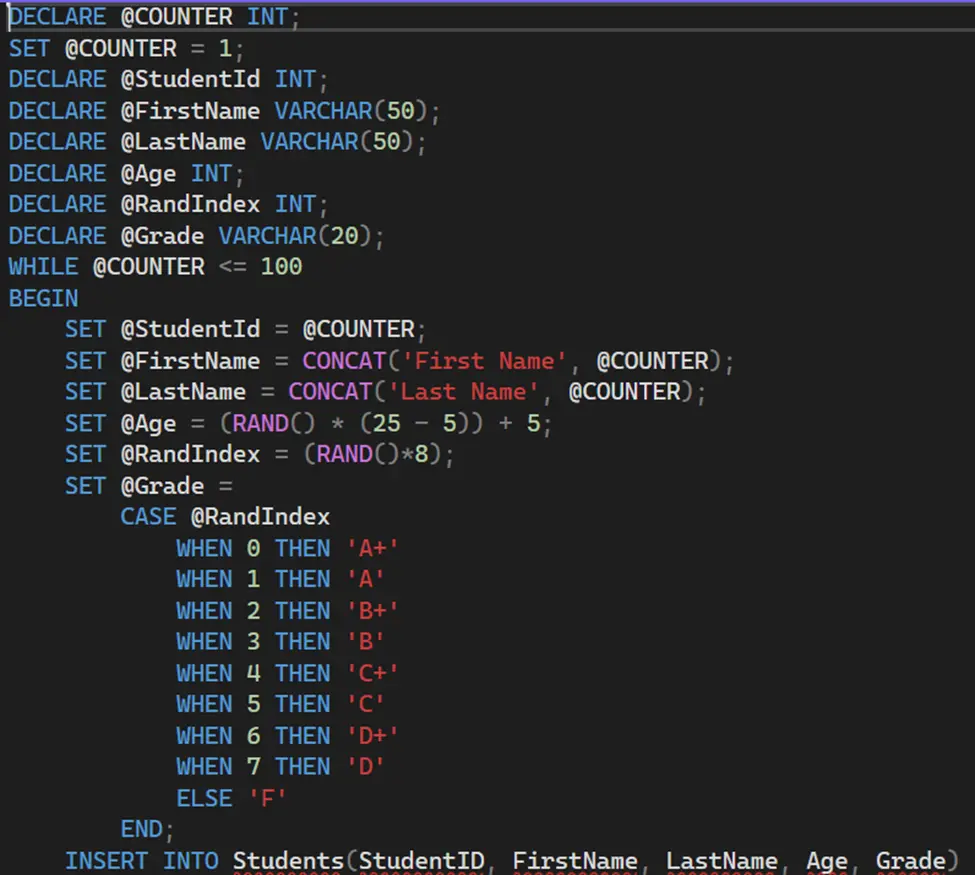Click the Age column in the INSERT list
This screenshot has height=875, width=975.
coord(827,861)
